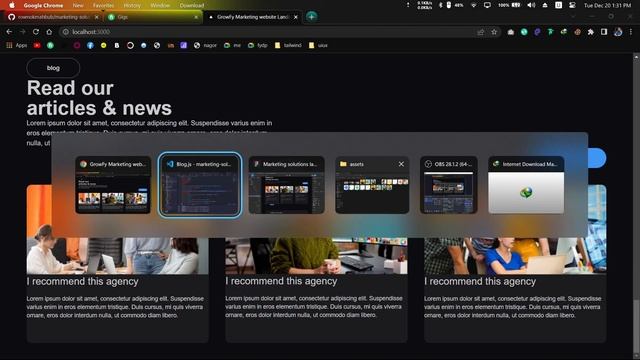Open the me bookmark folder
Image resolution: width=640 pixels, height=360 pixels.
pos(232,45)
